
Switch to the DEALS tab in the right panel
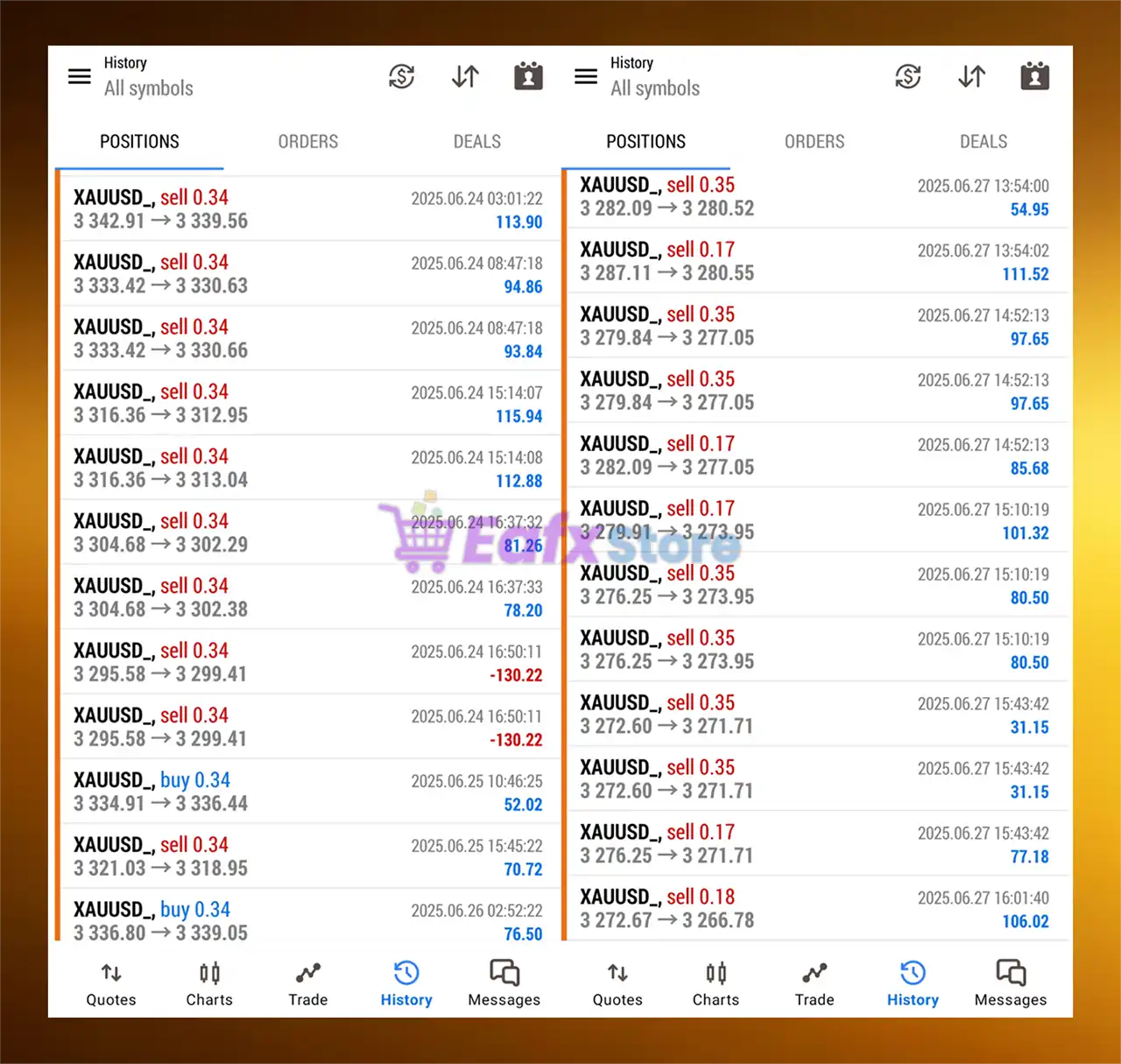(x=984, y=142)
